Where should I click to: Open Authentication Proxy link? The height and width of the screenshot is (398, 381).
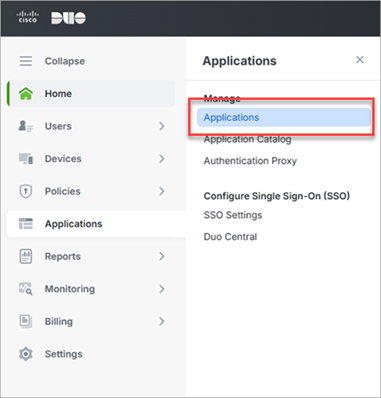(250, 161)
